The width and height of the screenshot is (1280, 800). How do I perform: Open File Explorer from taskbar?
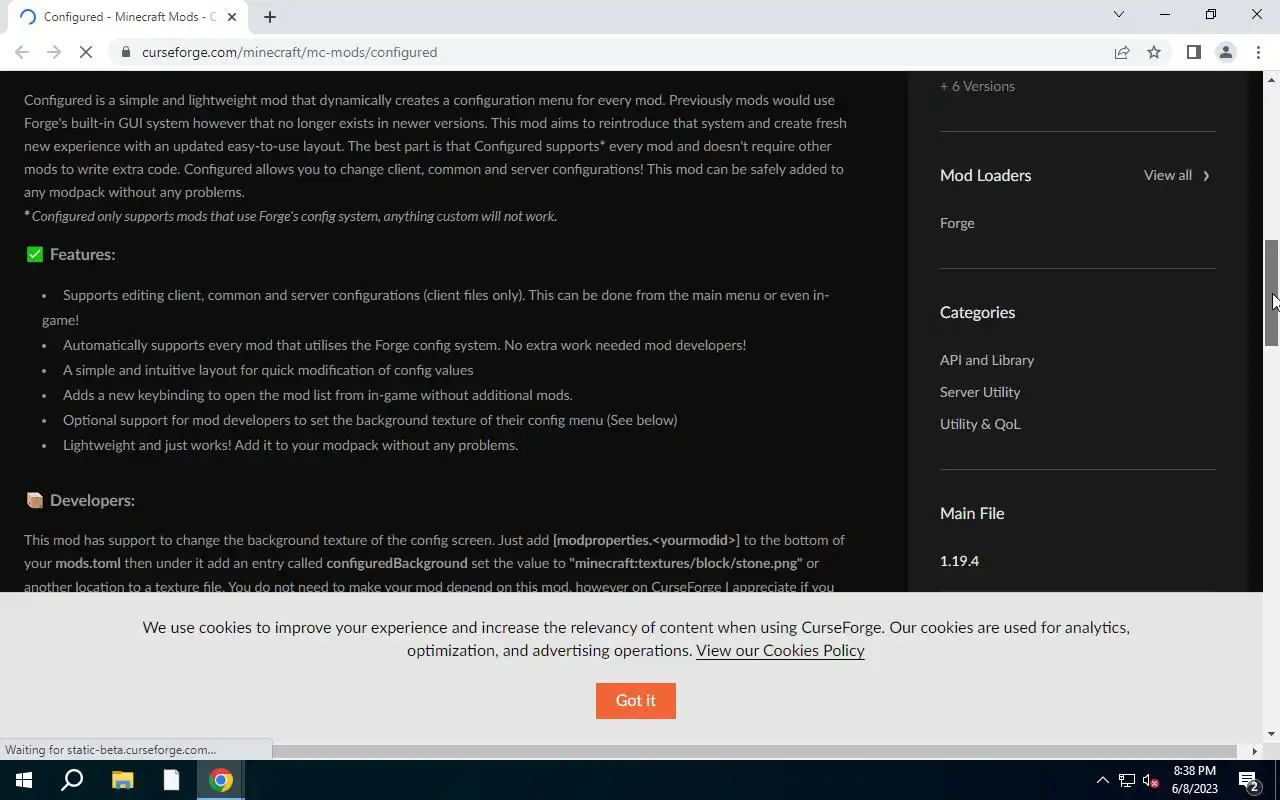(x=122, y=780)
